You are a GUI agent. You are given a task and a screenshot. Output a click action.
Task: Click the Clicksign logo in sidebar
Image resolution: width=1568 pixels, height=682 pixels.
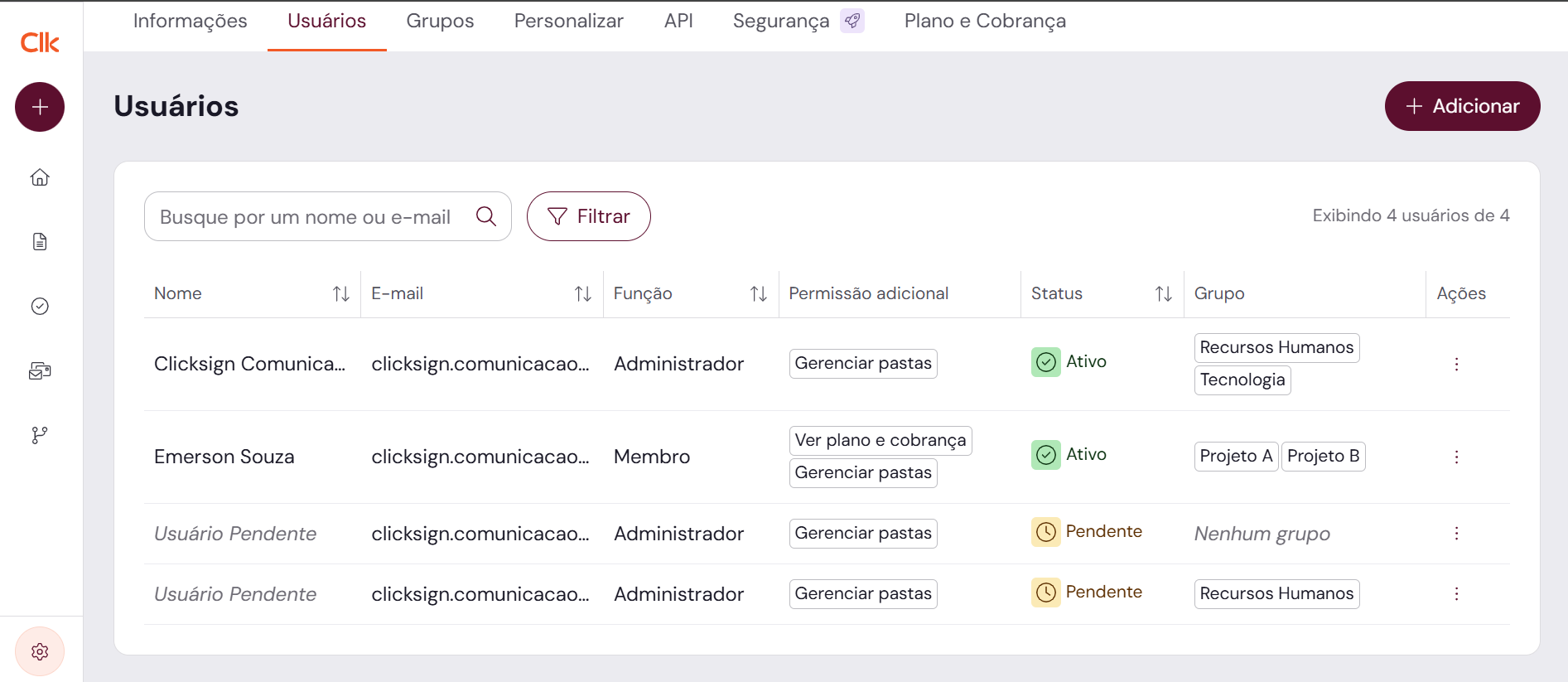(x=40, y=42)
